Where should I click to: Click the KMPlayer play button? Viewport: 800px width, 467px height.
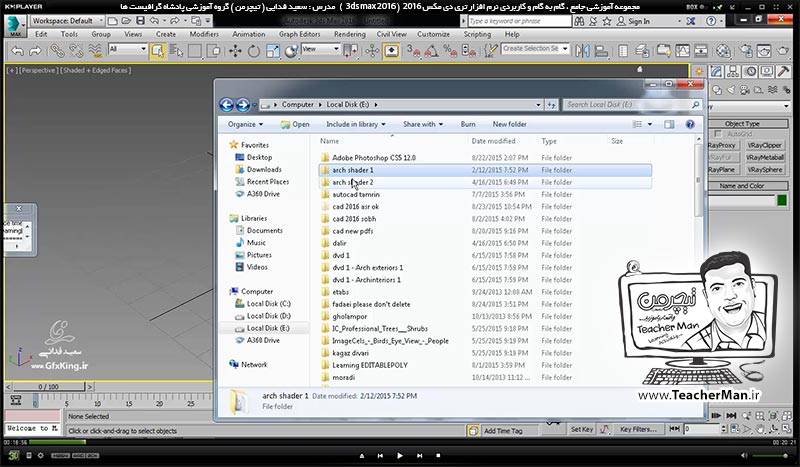[x=399, y=455]
